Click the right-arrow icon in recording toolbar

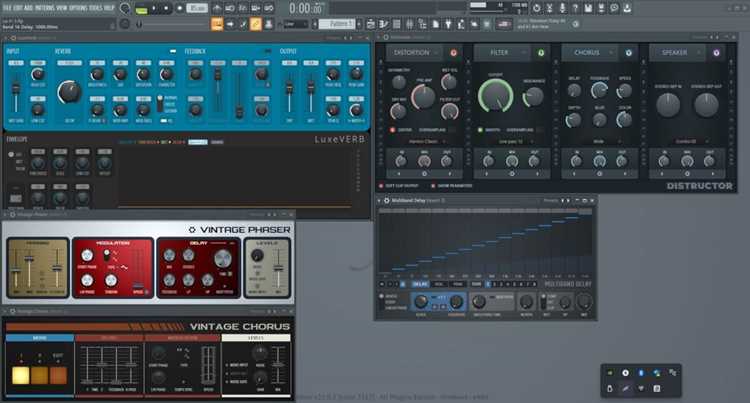[230, 24]
